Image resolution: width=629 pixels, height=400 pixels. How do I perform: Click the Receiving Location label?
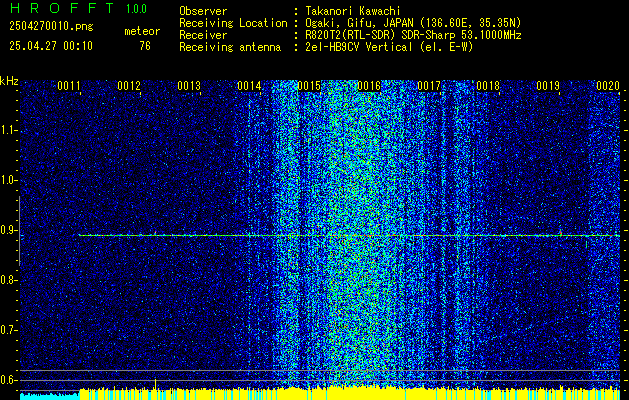coord(233,23)
